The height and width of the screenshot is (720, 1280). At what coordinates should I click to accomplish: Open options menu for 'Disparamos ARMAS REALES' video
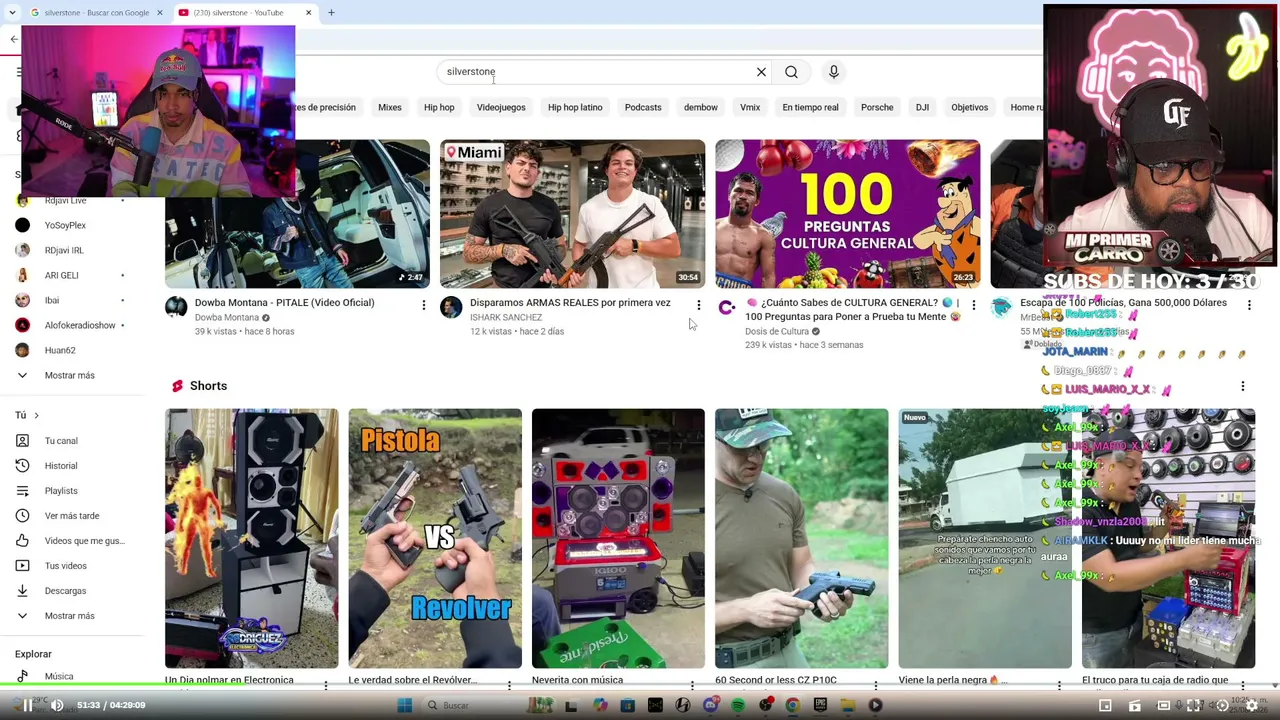(699, 305)
